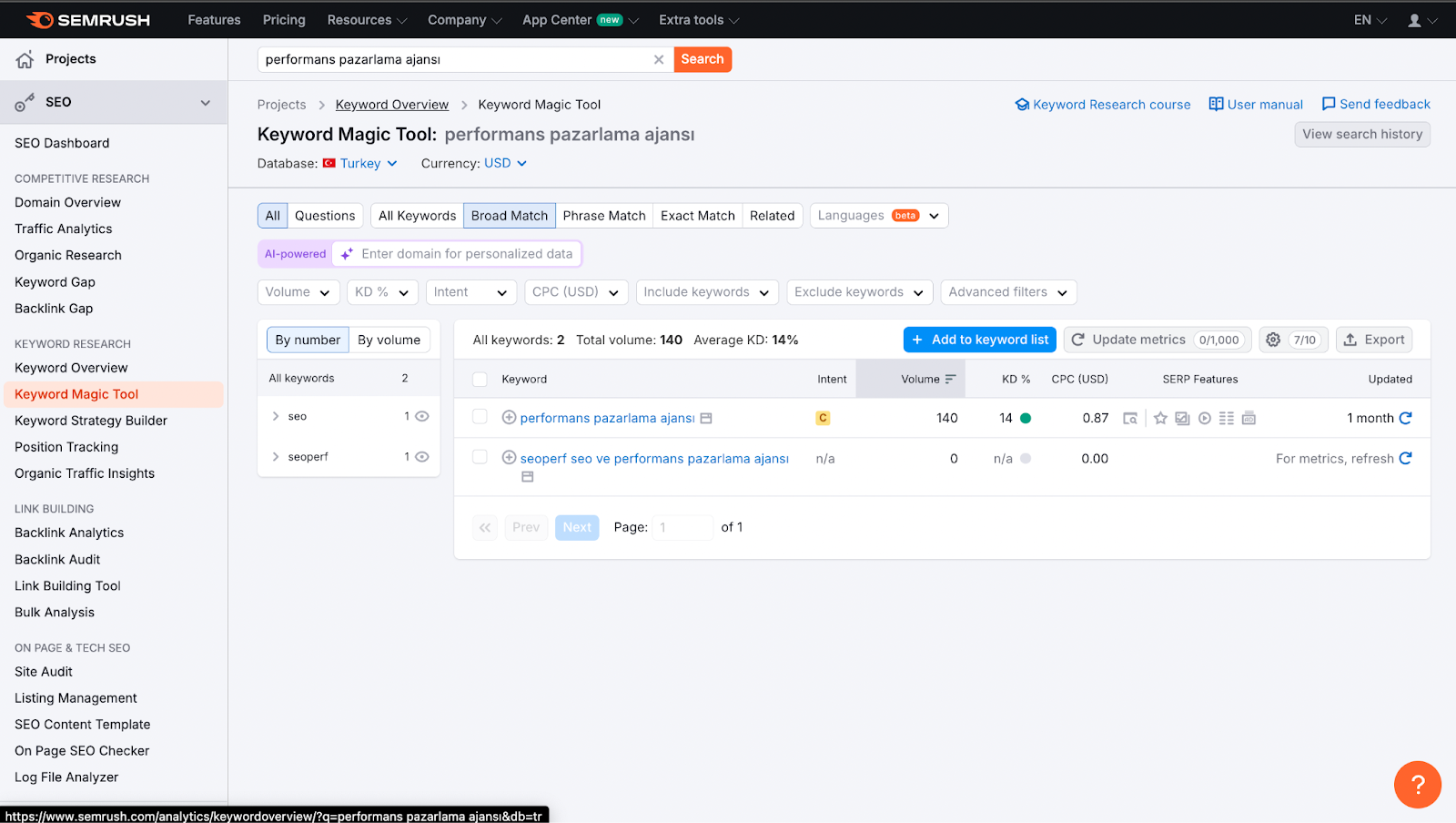Toggle eye icon for seo group
The width and height of the screenshot is (1456, 823).
[x=422, y=416]
